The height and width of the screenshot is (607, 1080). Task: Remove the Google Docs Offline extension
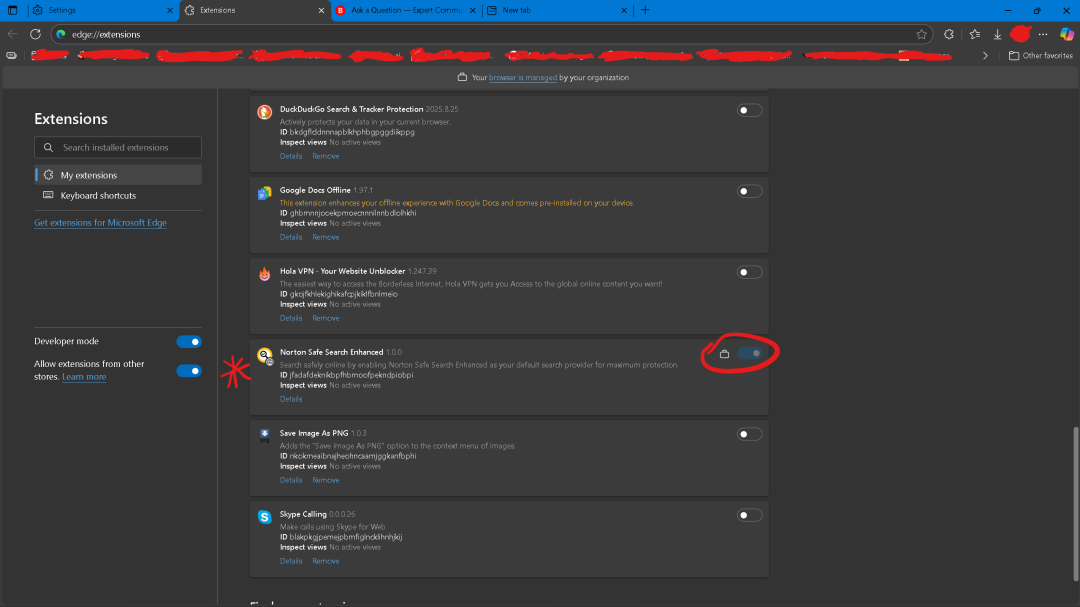pyautogui.click(x=326, y=238)
